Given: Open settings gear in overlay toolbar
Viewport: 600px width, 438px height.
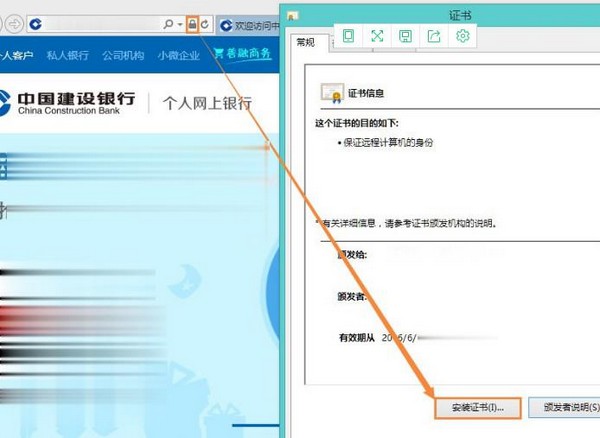Looking at the screenshot, I should (463, 36).
